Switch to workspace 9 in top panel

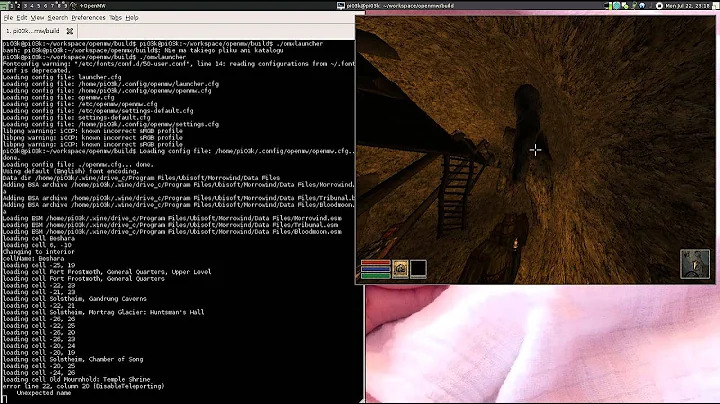(x=65, y=6)
